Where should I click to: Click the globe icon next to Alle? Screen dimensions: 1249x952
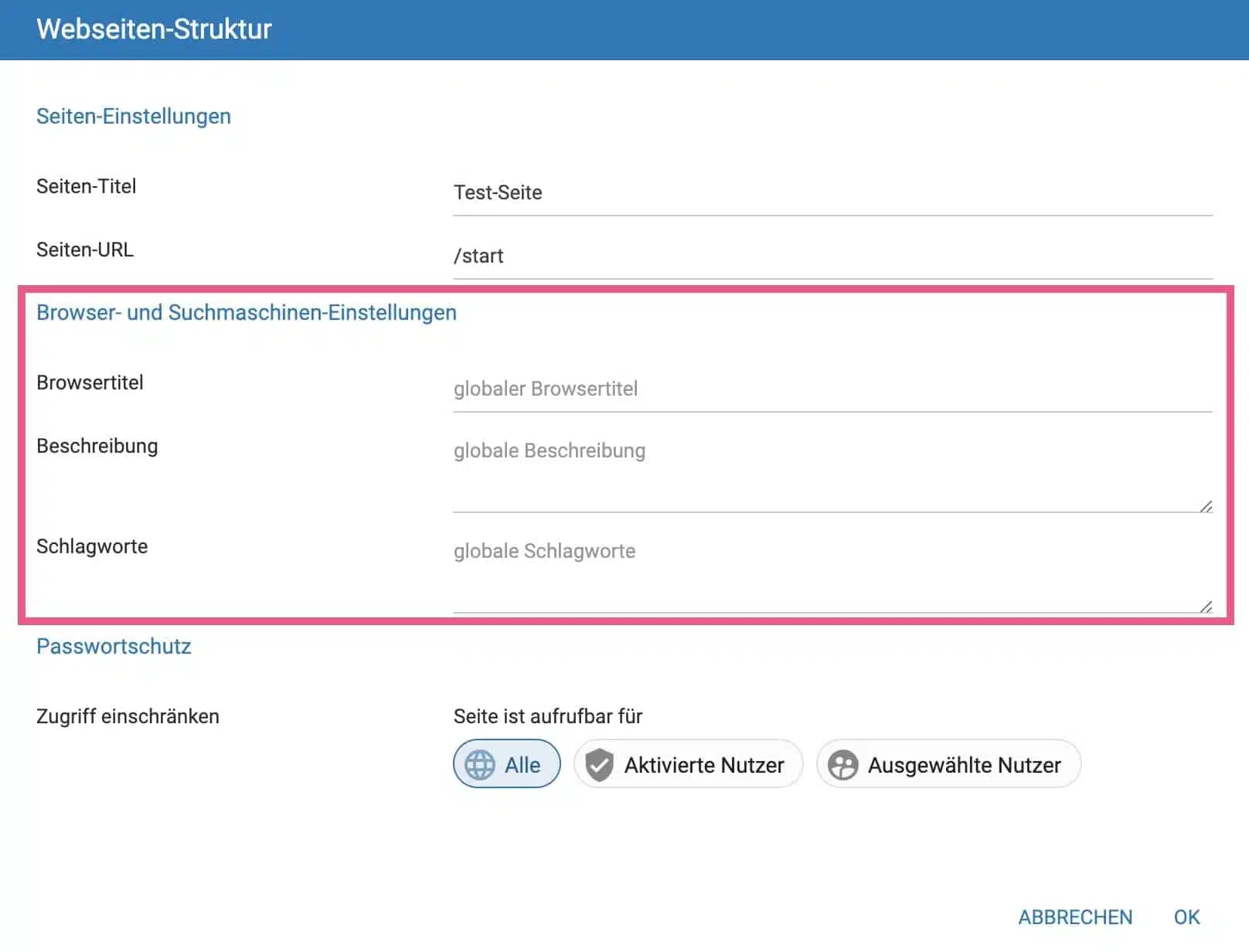(x=479, y=764)
